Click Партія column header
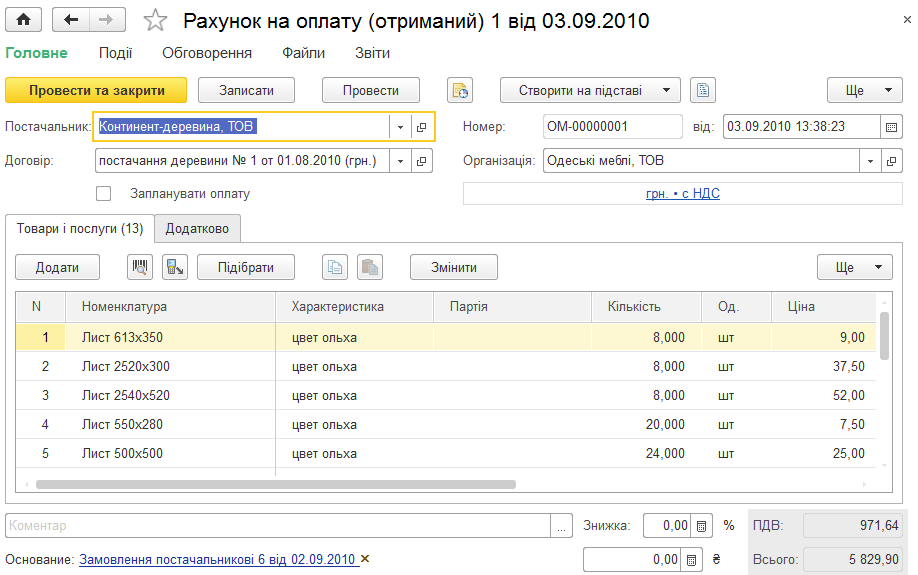The height and width of the screenshot is (575, 918). click(x=512, y=307)
